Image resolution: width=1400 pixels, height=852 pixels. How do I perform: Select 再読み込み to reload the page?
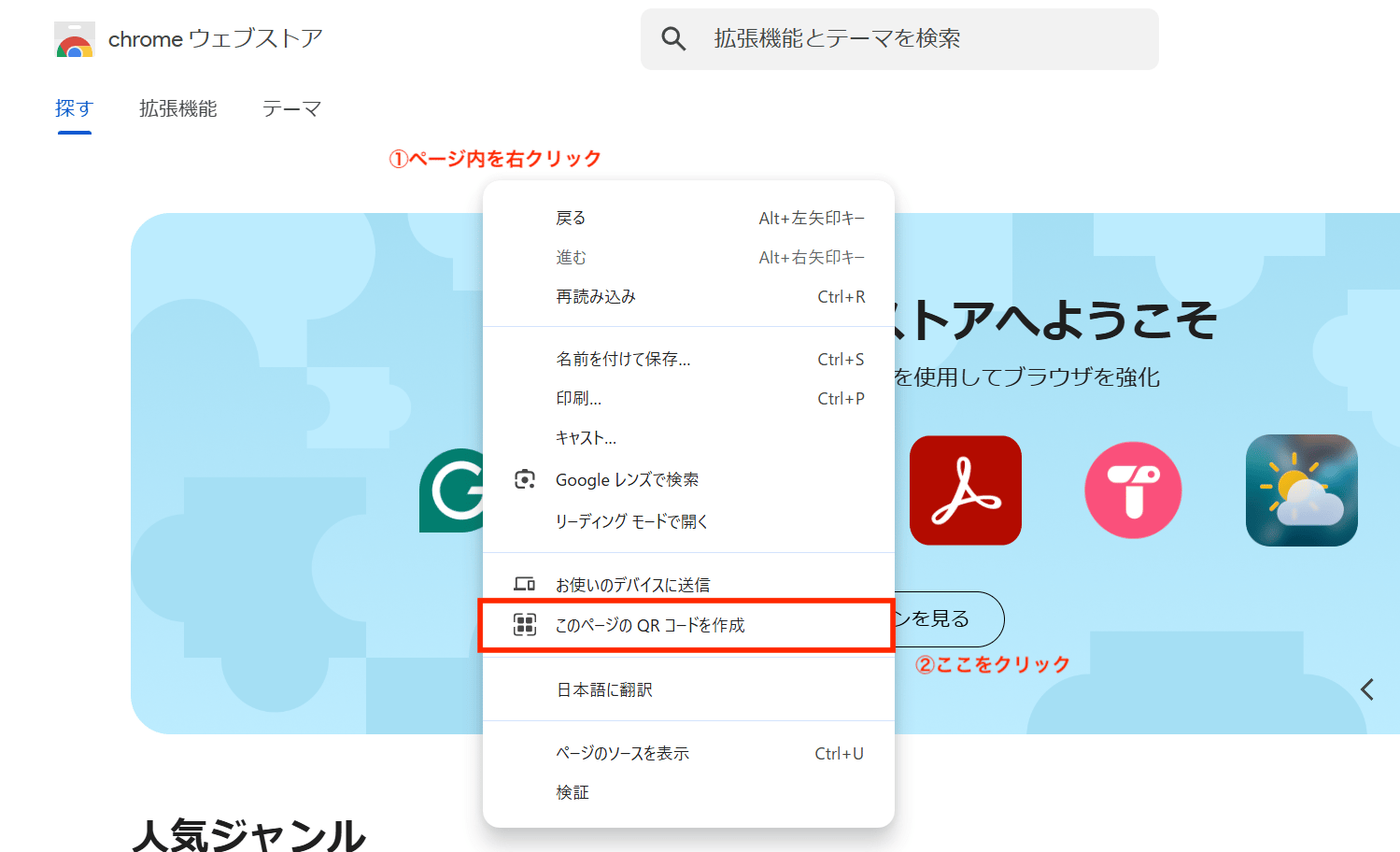pyautogui.click(x=595, y=296)
